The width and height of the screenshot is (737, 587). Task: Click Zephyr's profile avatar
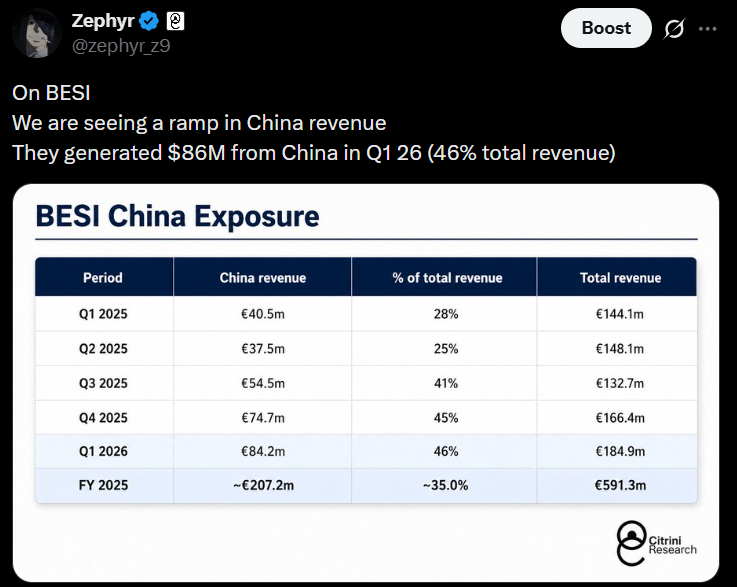pos(37,33)
